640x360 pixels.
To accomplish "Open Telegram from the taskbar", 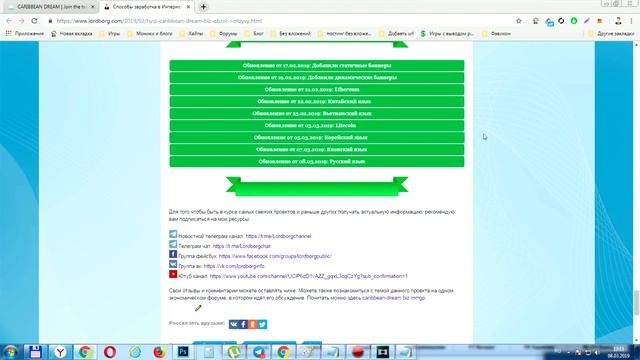I will tap(258, 352).
